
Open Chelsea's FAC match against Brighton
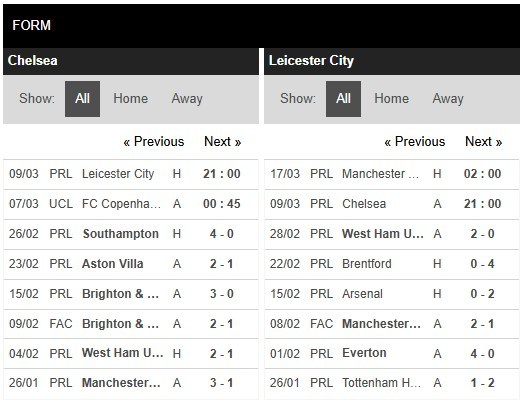tap(131, 324)
